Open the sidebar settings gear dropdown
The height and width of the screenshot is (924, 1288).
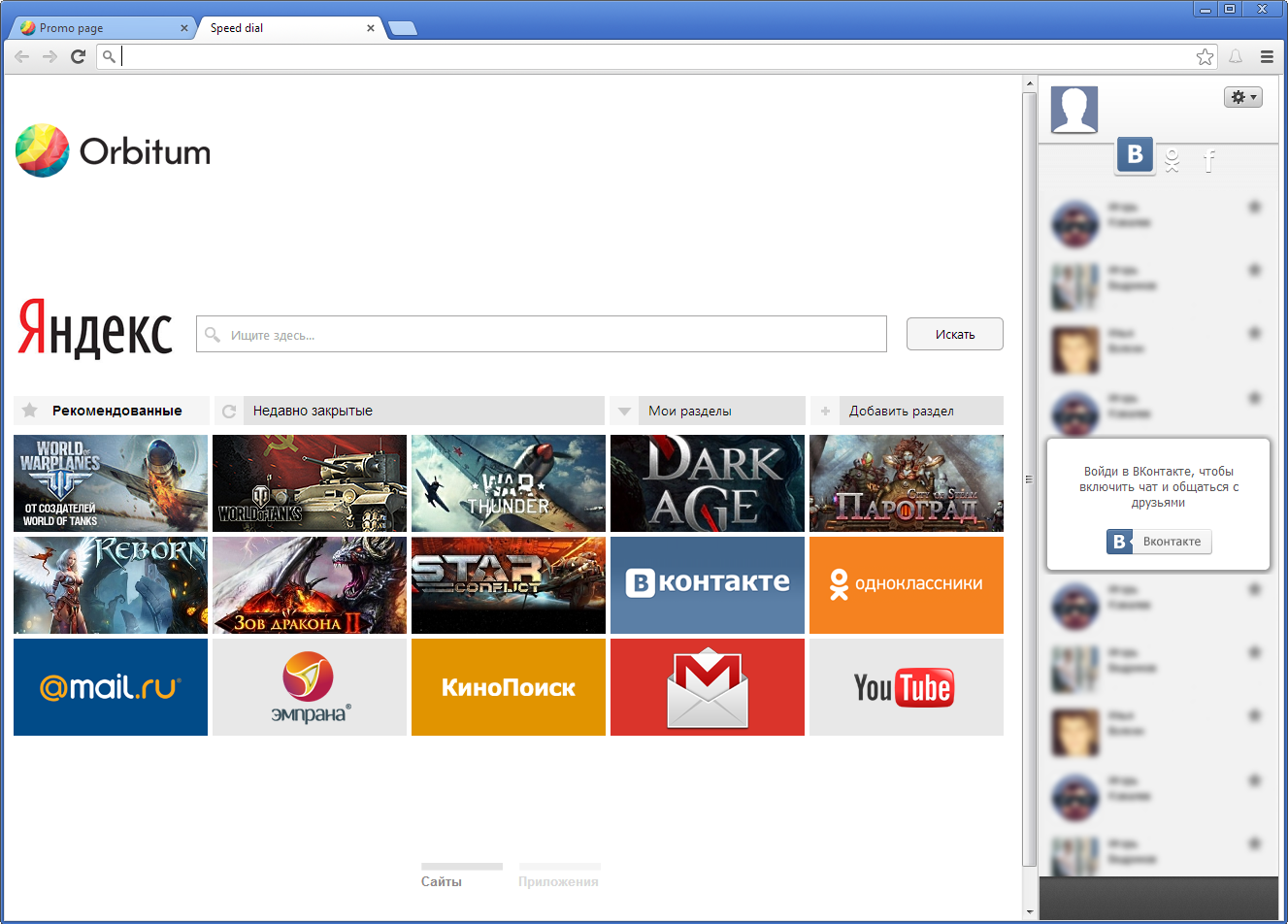1243,97
